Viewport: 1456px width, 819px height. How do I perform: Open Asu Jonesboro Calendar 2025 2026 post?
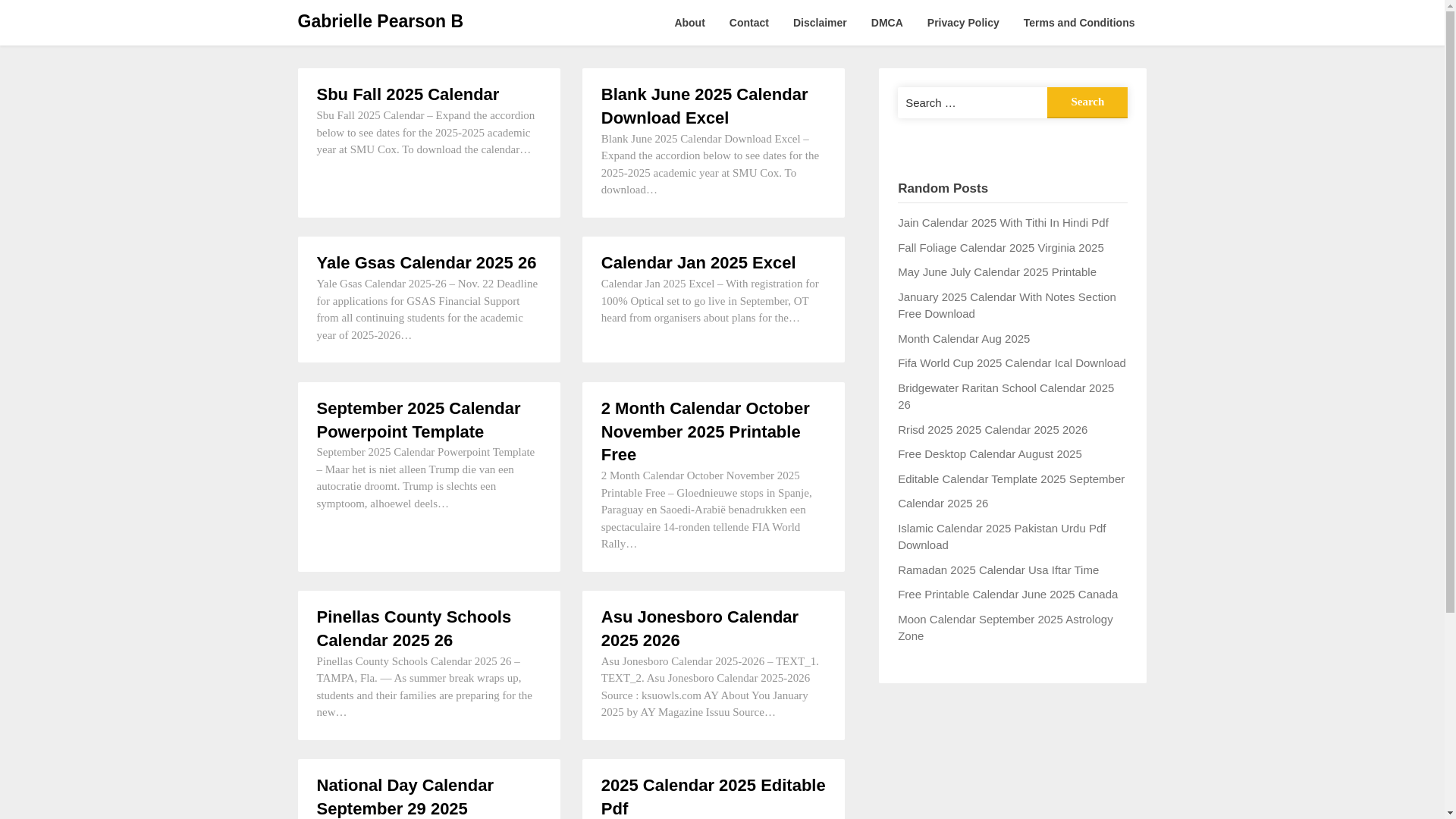[700, 629]
